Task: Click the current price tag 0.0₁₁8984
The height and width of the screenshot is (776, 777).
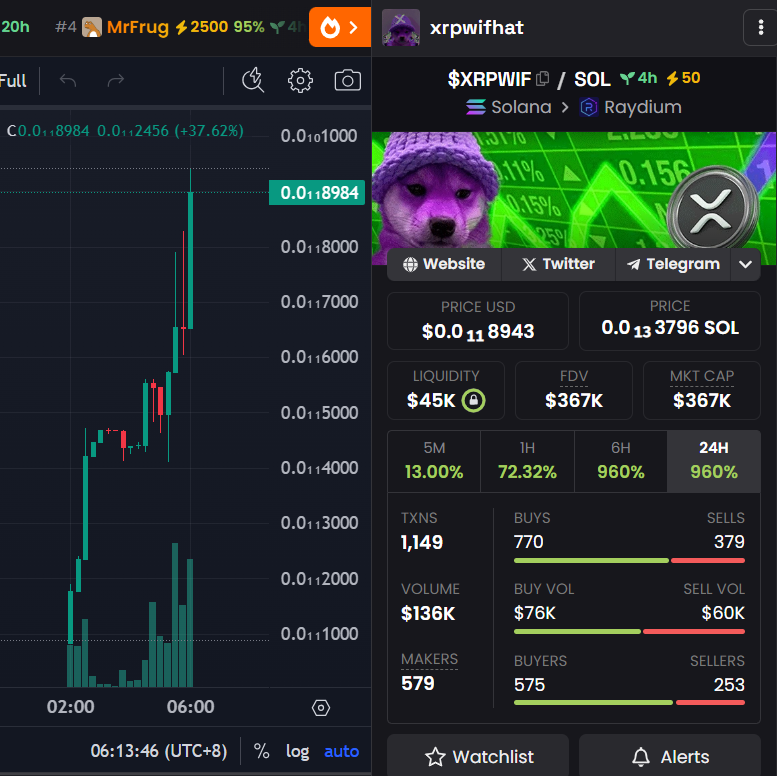Action: point(317,193)
